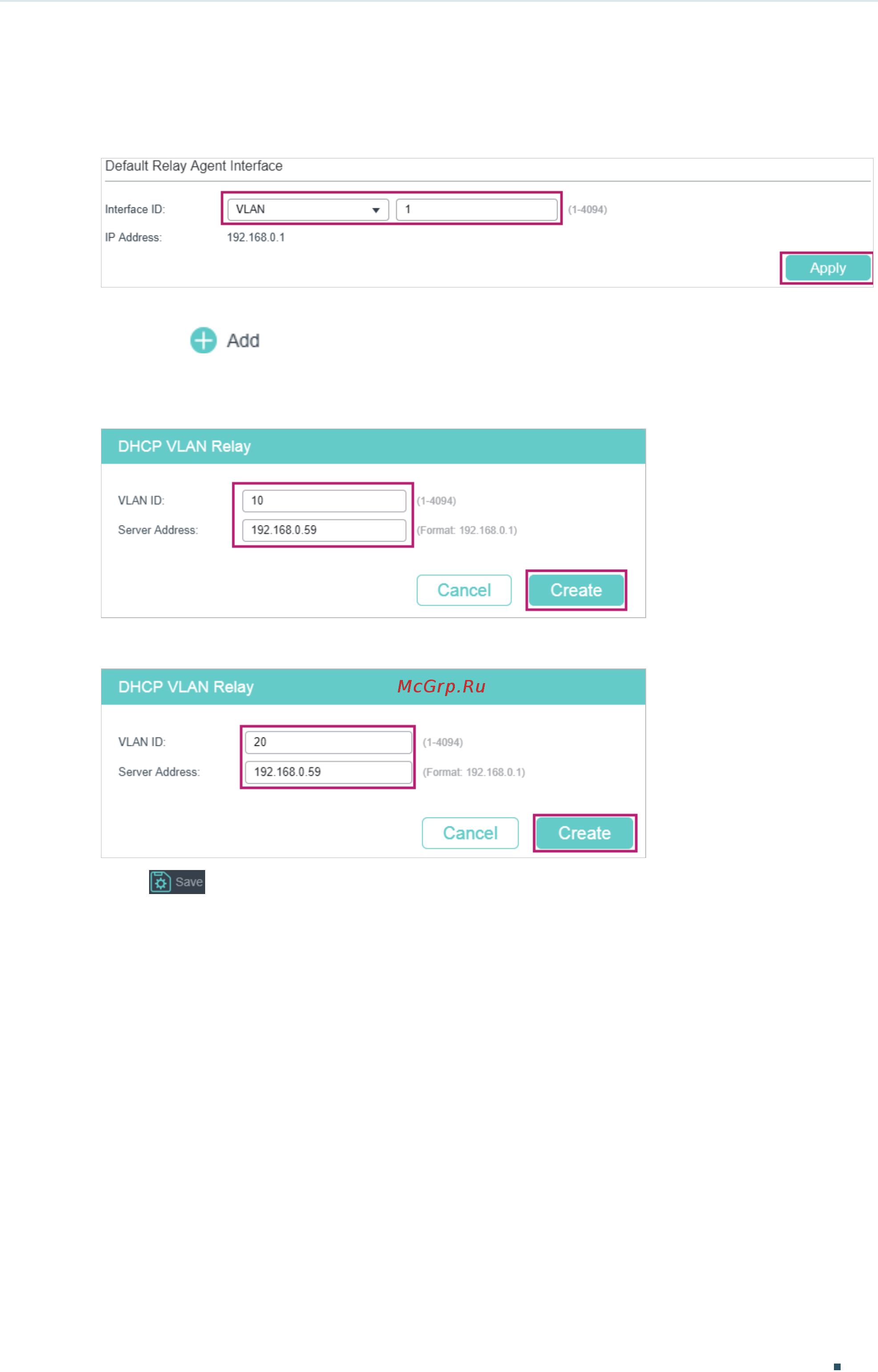Click the VLAN ID field containing 20
Viewport: 878px width, 1372px height.
[x=328, y=742]
